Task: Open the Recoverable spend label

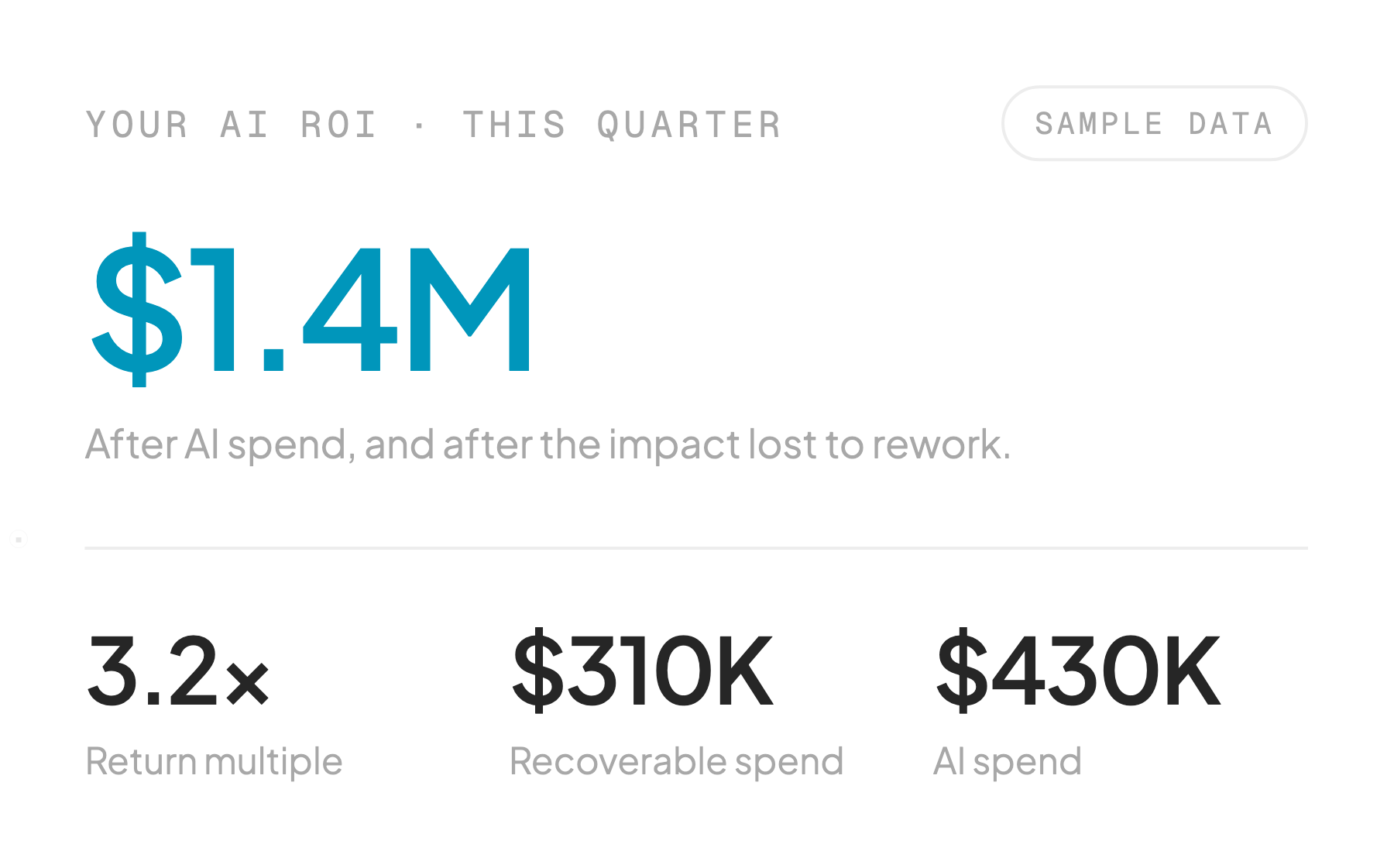Action: click(x=676, y=762)
